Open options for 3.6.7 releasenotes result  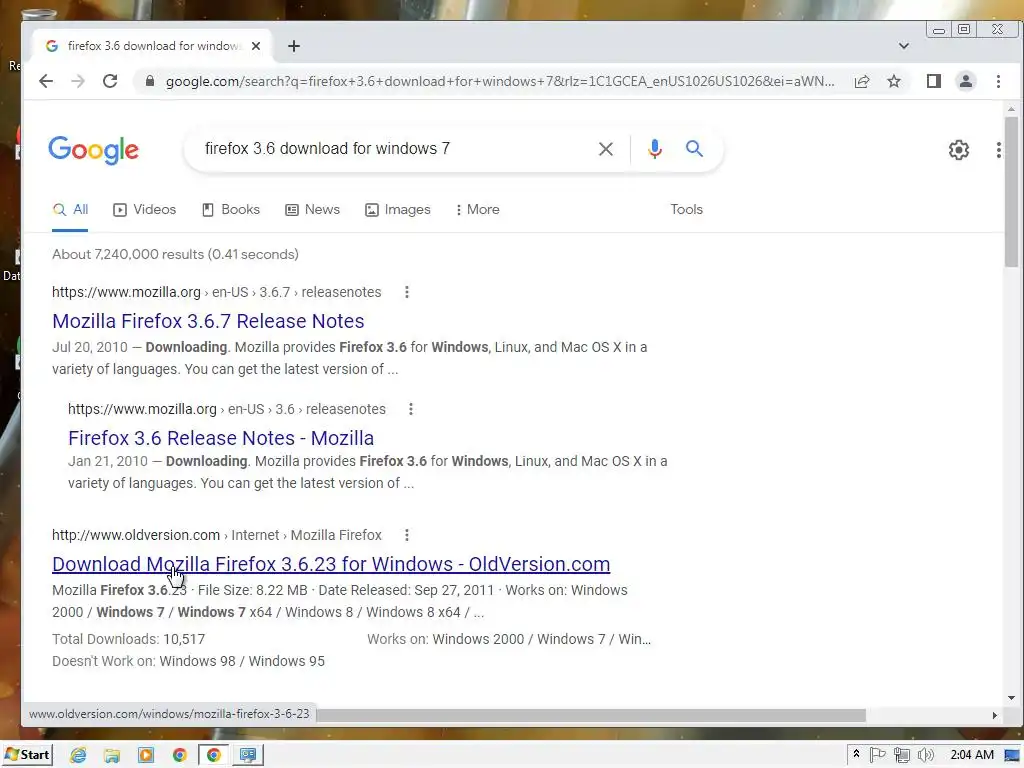[x=407, y=292]
